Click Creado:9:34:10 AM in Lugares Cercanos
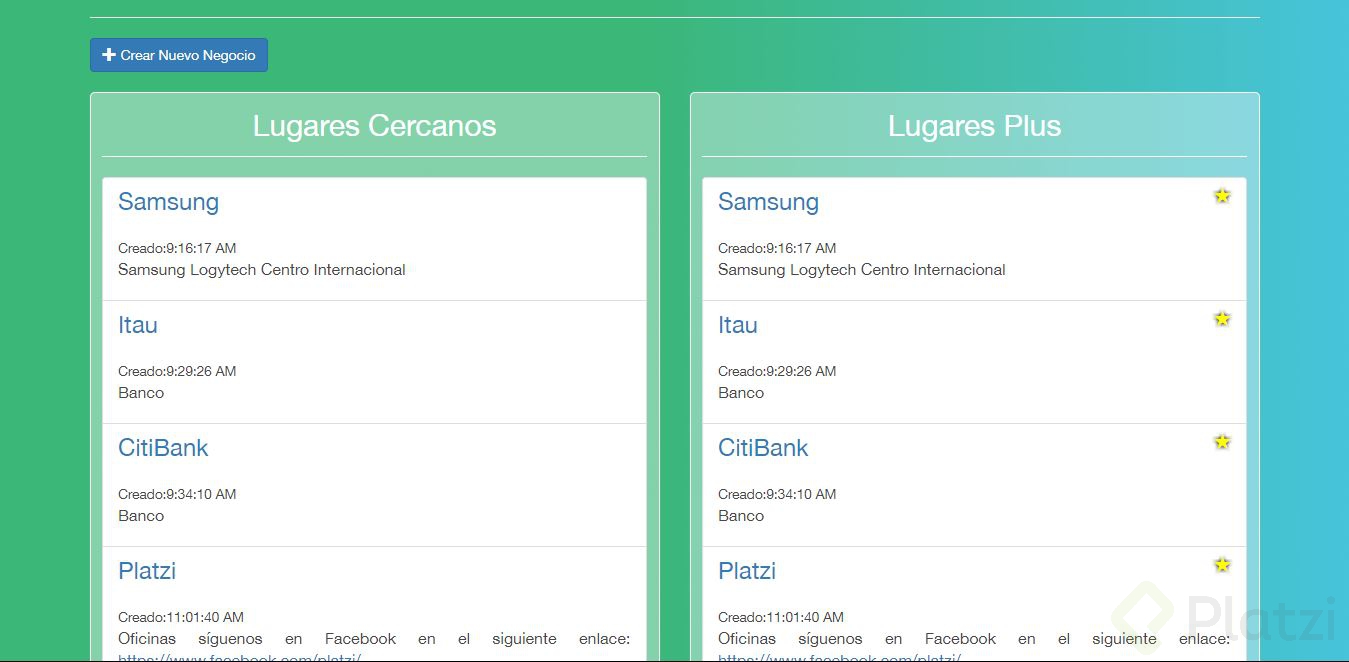This screenshot has width=1349, height=662. [177, 494]
